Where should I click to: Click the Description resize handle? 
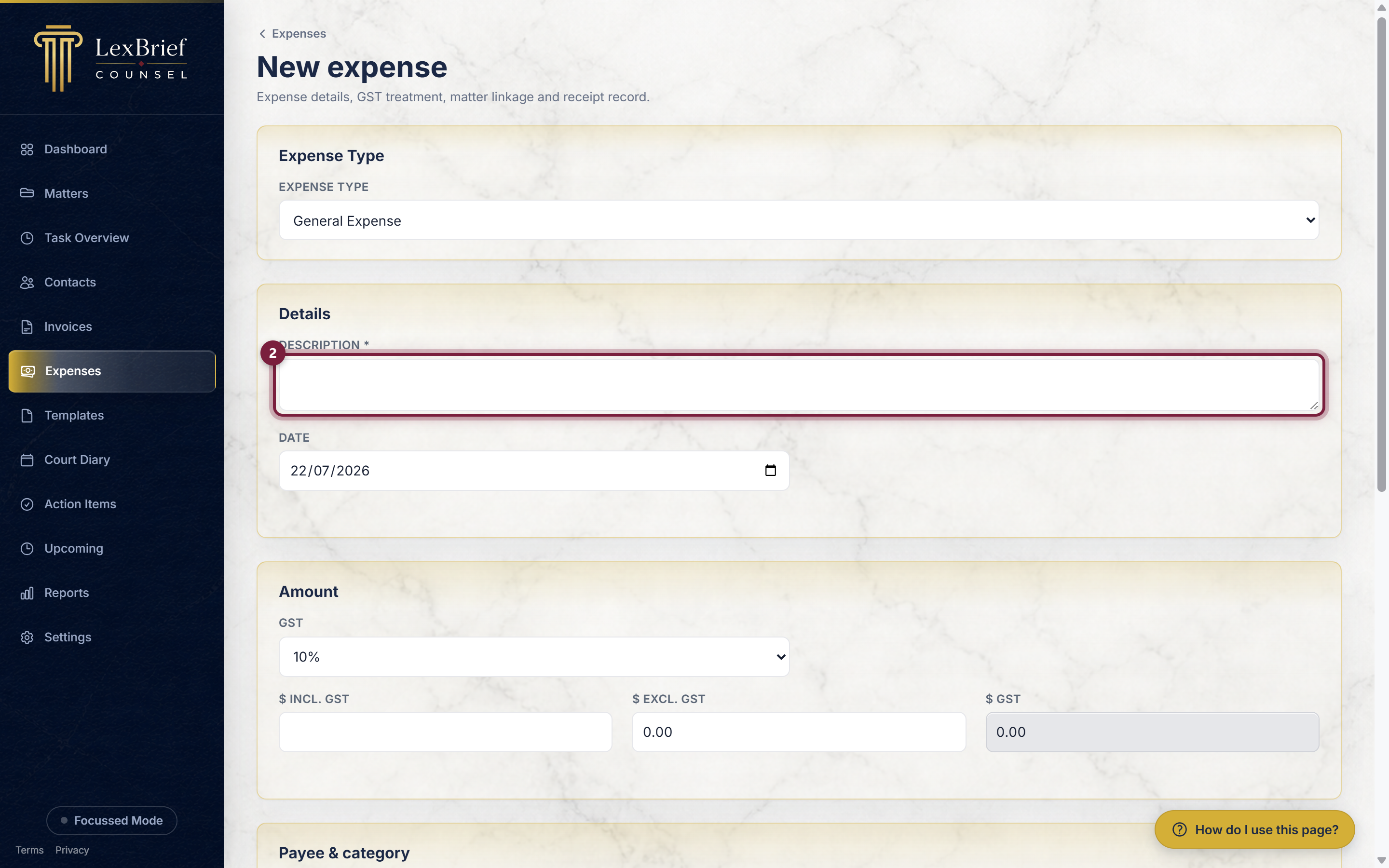pyautogui.click(x=1313, y=405)
